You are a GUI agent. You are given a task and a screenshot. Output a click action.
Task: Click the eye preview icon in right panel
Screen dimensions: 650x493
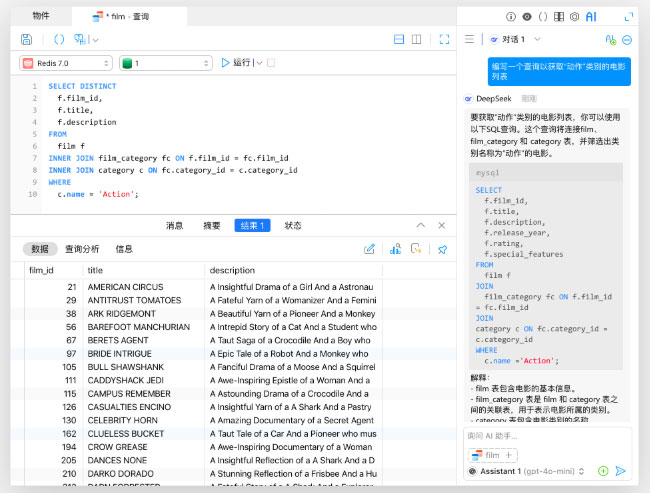pos(527,17)
